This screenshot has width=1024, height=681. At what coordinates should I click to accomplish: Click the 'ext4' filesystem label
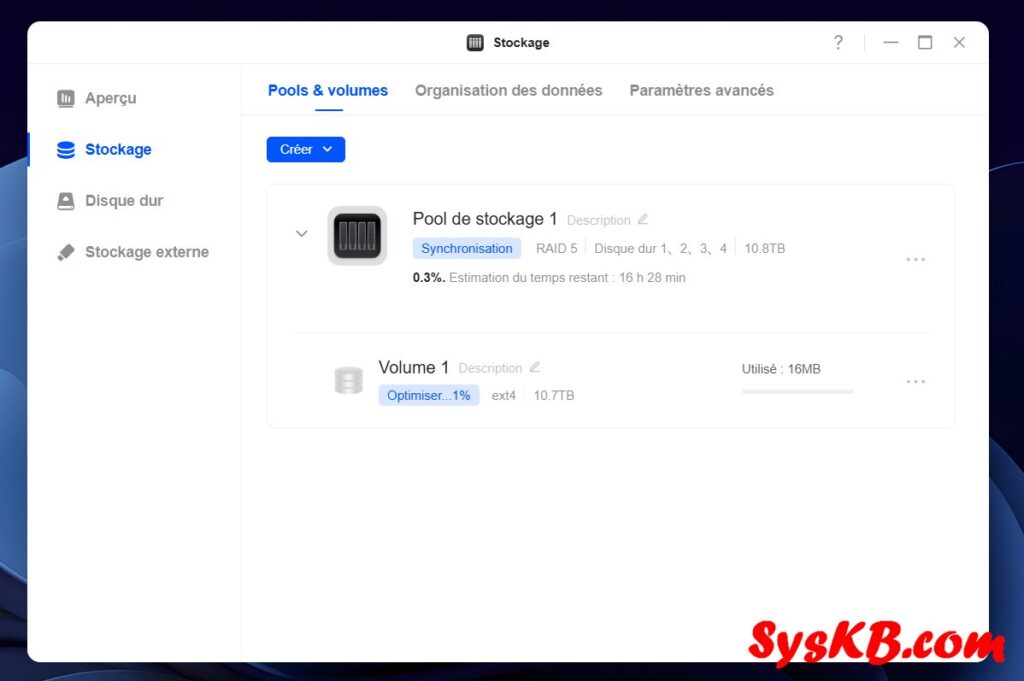(504, 396)
